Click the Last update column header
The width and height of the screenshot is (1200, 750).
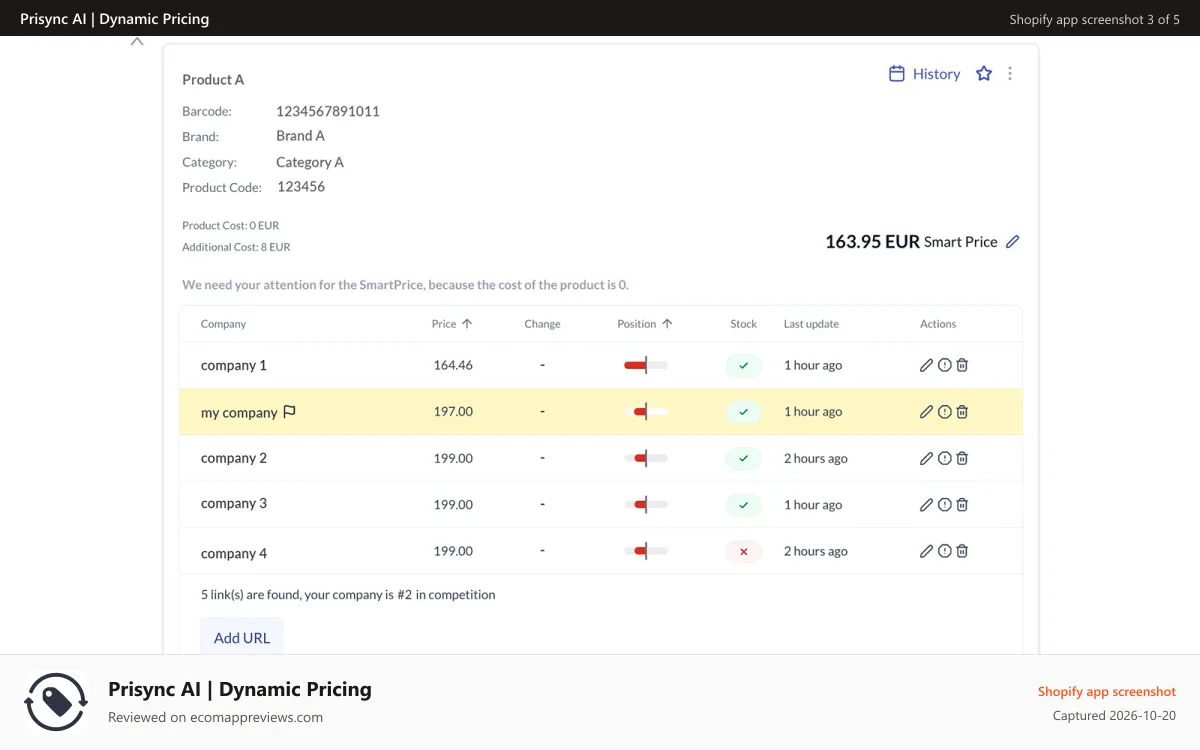click(811, 324)
